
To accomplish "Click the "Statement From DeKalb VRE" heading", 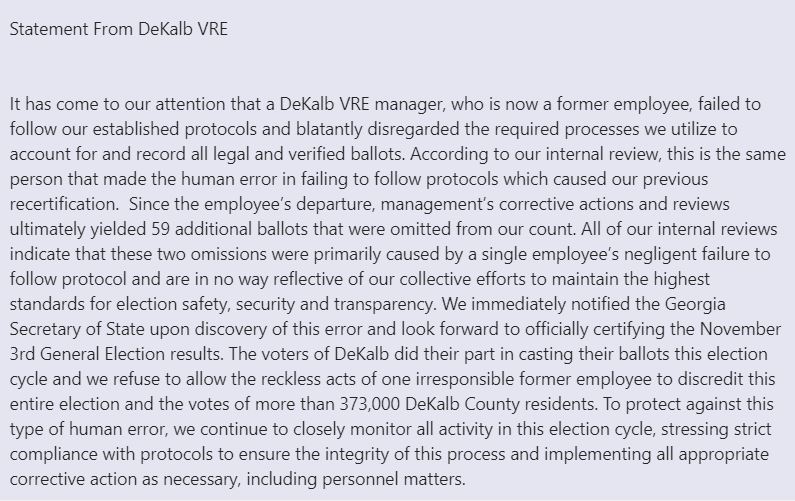I will [119, 28].
